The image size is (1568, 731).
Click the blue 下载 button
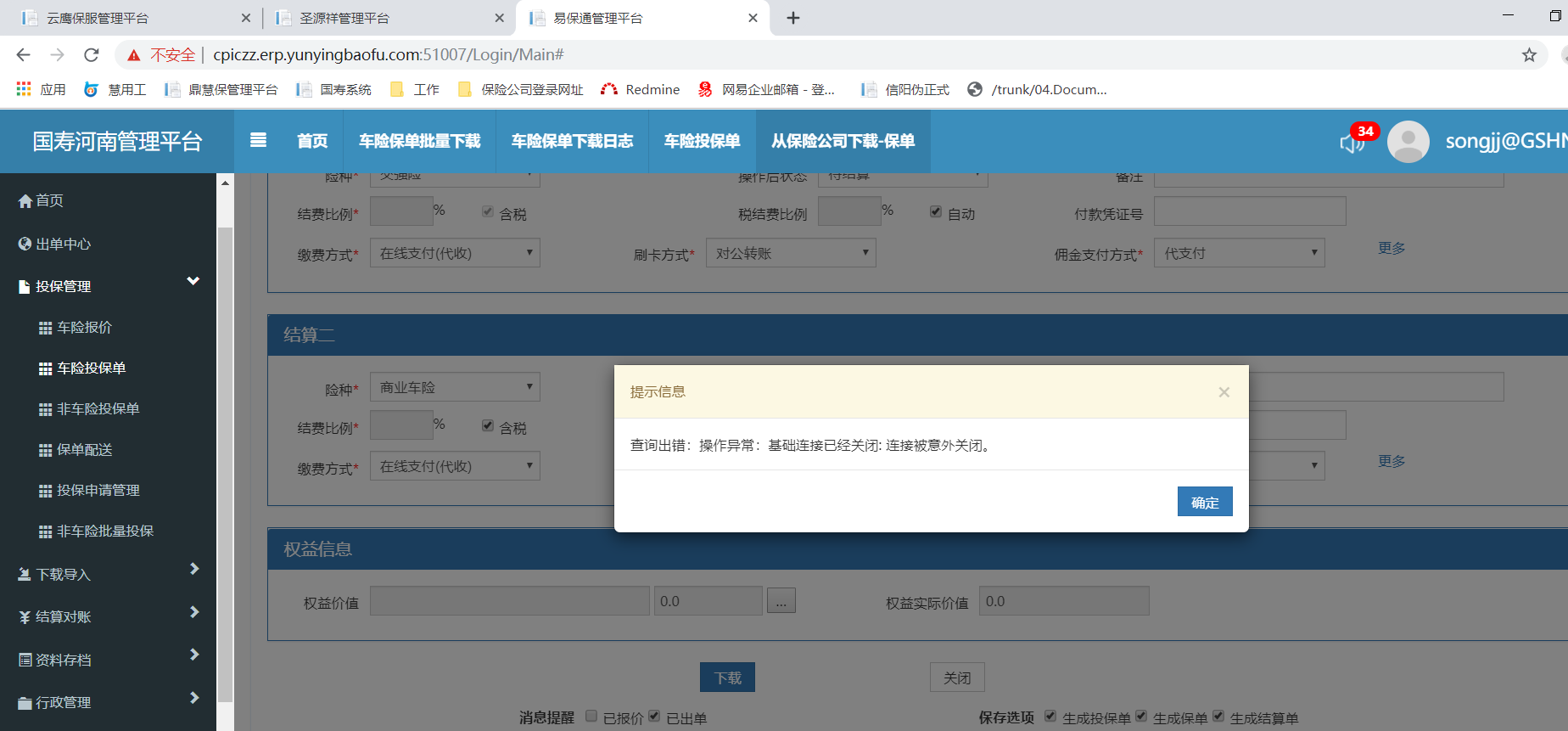point(727,678)
